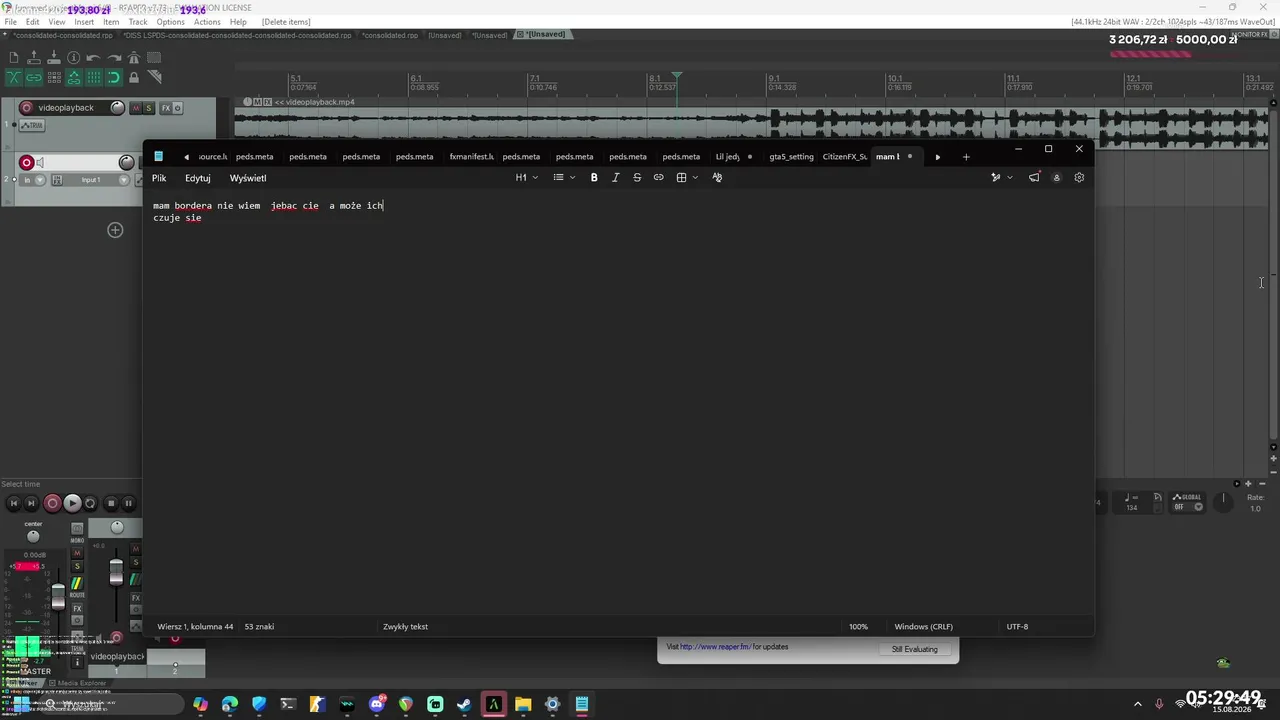This screenshot has width=1280, height=720.
Task: Toggle record monitoring speaker on track 2
Action: pyautogui.click(x=40, y=163)
